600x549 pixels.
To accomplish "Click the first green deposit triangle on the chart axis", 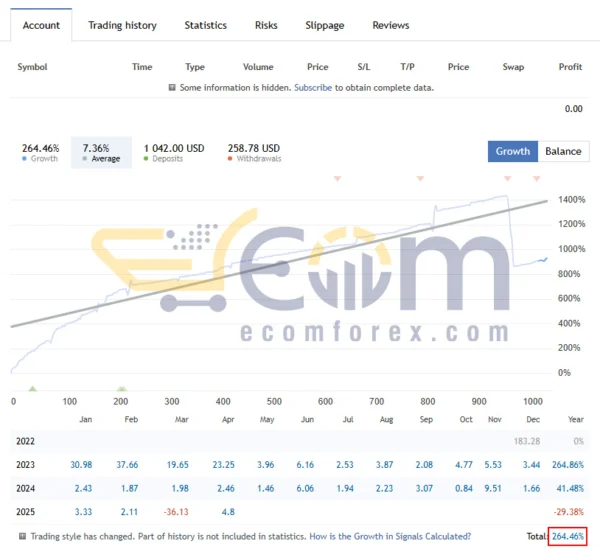I will [x=32, y=388].
